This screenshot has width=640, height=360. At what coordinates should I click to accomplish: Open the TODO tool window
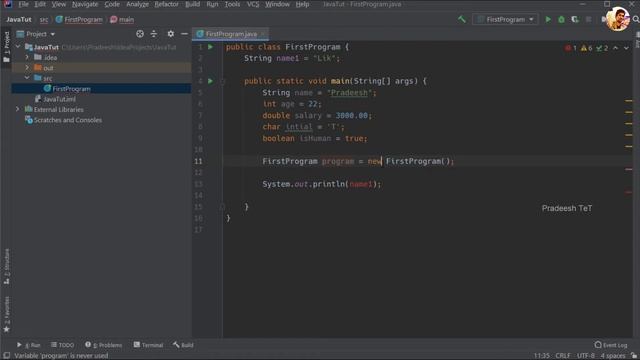[62, 345]
